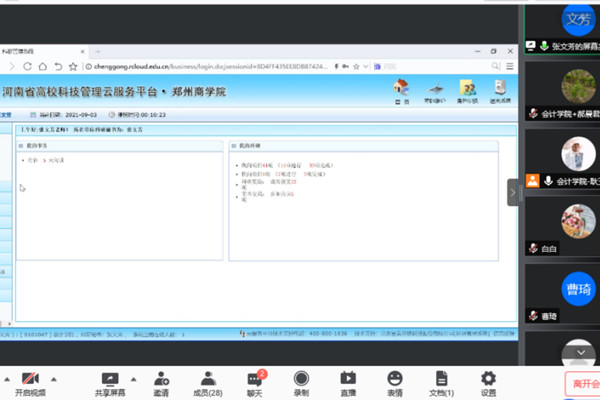Reload page in shared browser
This screenshot has width=600, height=400.
tap(27, 66)
